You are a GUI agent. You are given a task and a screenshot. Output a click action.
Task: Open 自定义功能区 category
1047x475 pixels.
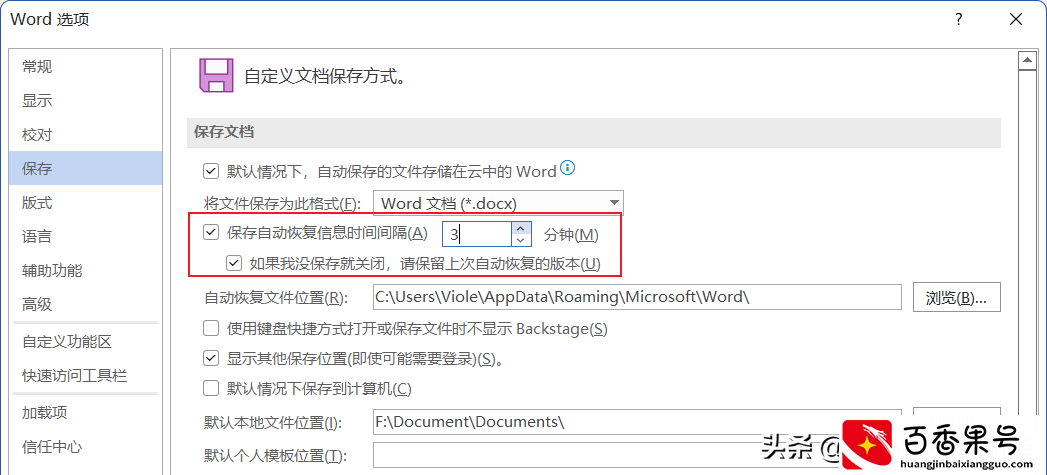[x=85, y=342]
